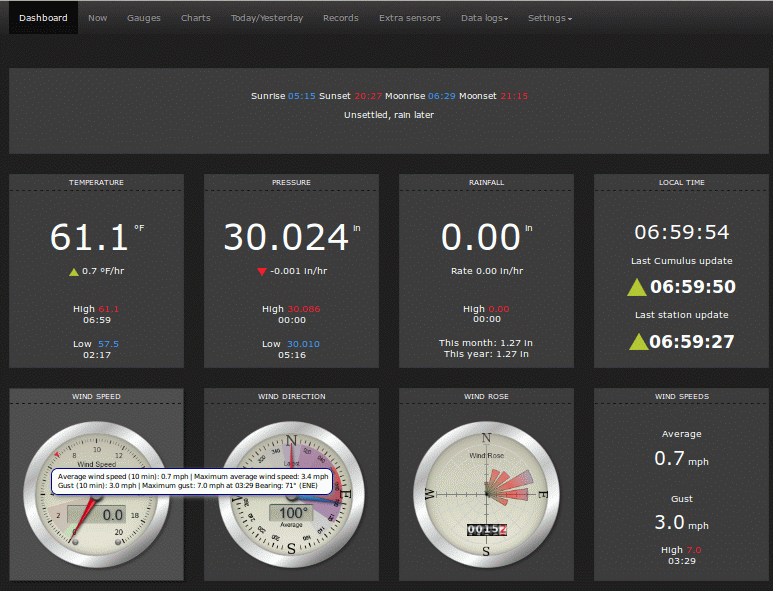773x591 pixels.
Task: Switch to the Gauges tab
Action: [x=144, y=18]
